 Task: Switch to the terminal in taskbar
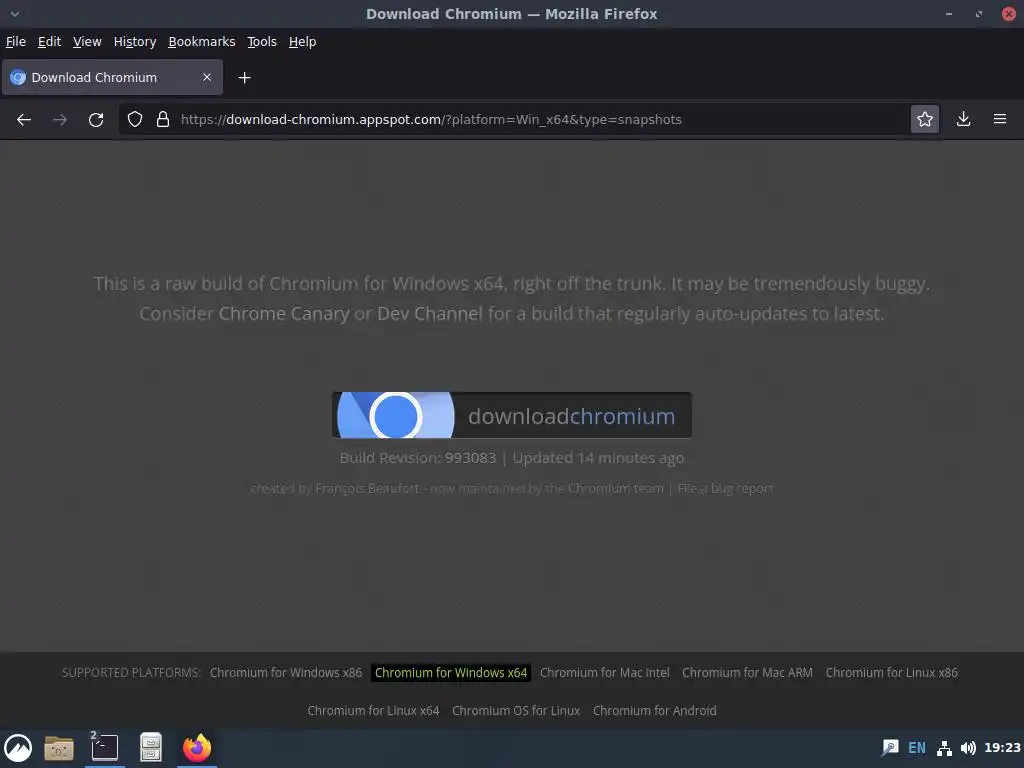[x=104, y=748]
